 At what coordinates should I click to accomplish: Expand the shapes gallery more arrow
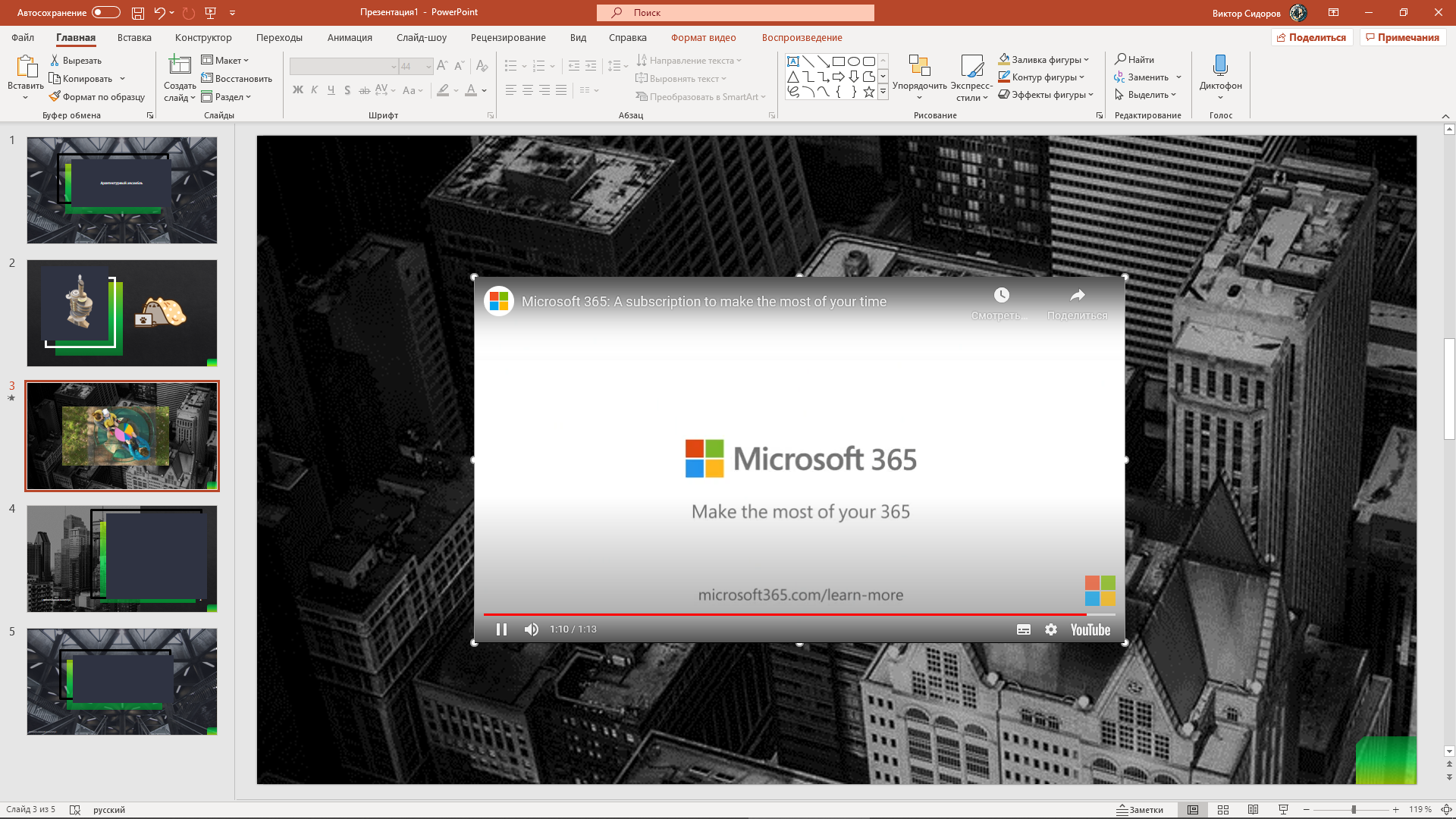(x=883, y=92)
